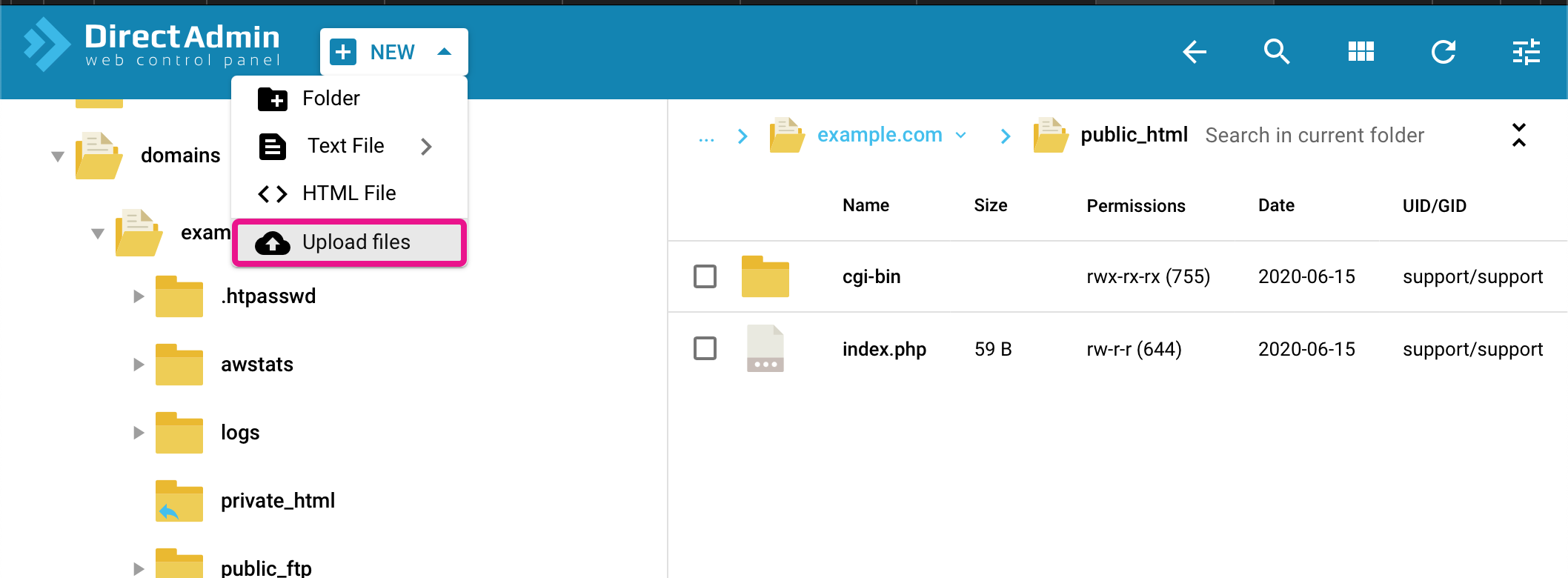Image resolution: width=1568 pixels, height=578 pixels.
Task: Collapse the domains tree folder
Action: pyautogui.click(x=58, y=156)
